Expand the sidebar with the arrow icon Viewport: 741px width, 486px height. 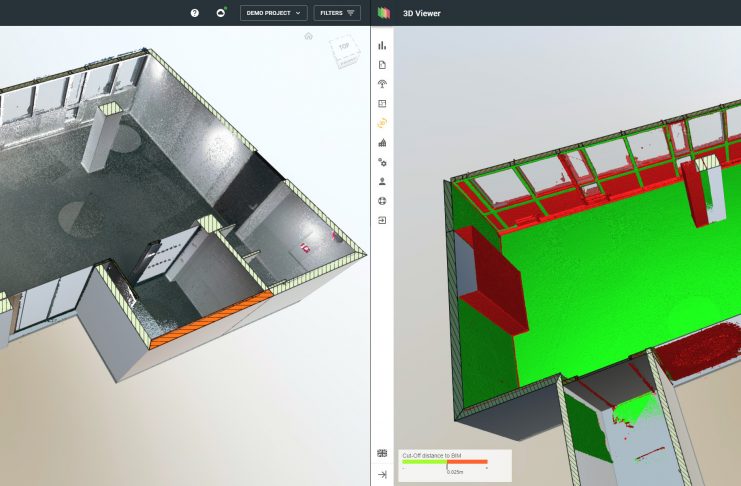pos(382,474)
